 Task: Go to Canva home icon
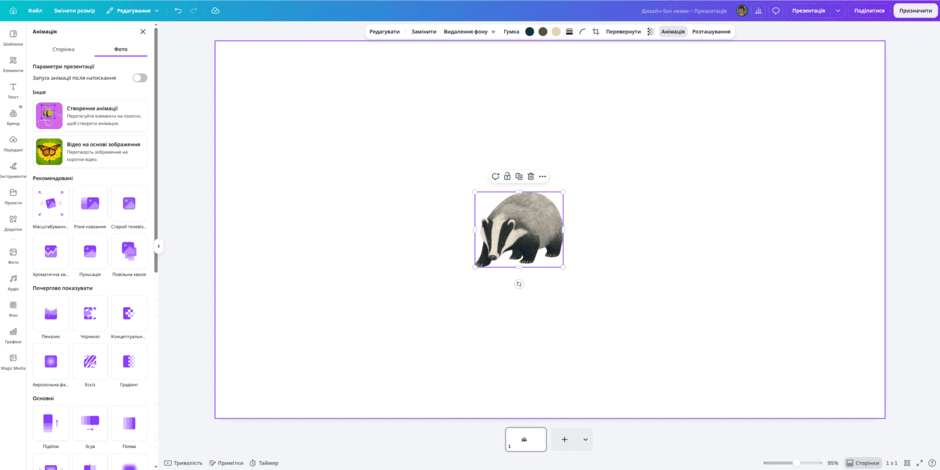pos(13,11)
